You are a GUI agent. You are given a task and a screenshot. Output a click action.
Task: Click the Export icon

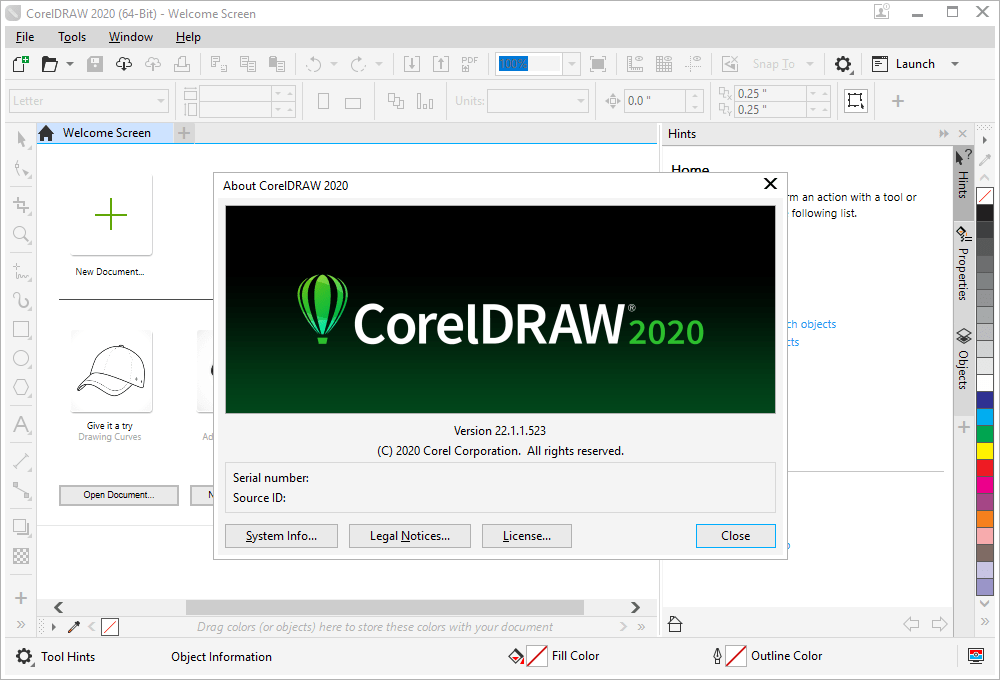pos(441,64)
